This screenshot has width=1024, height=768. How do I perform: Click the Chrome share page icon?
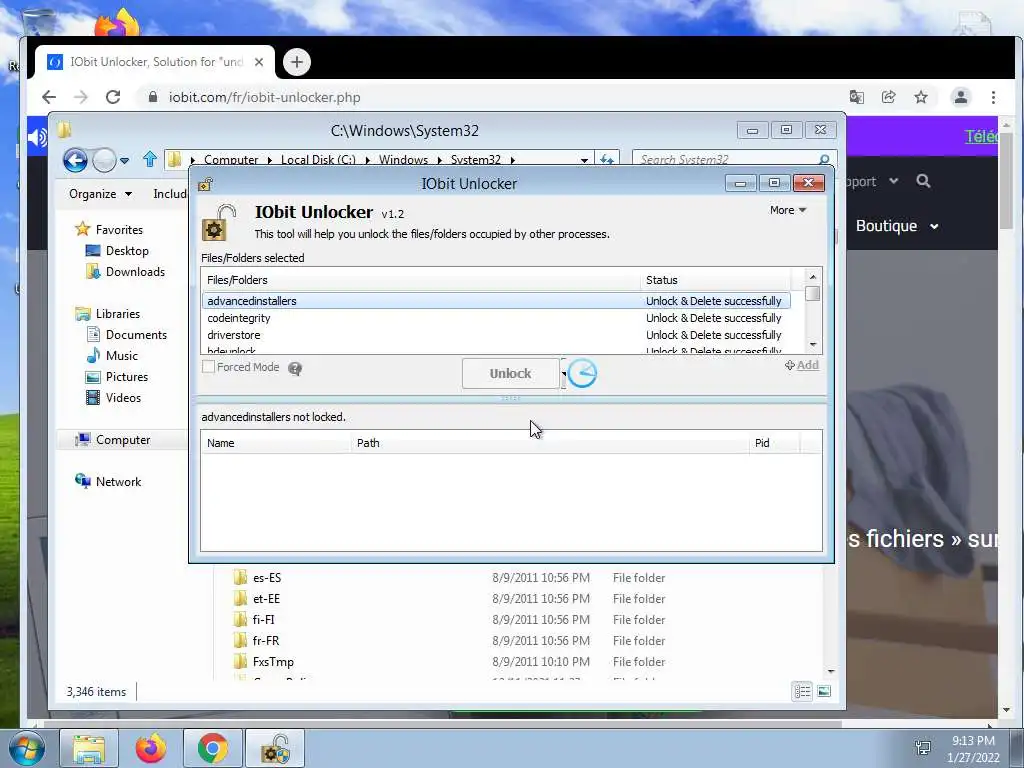click(x=889, y=97)
